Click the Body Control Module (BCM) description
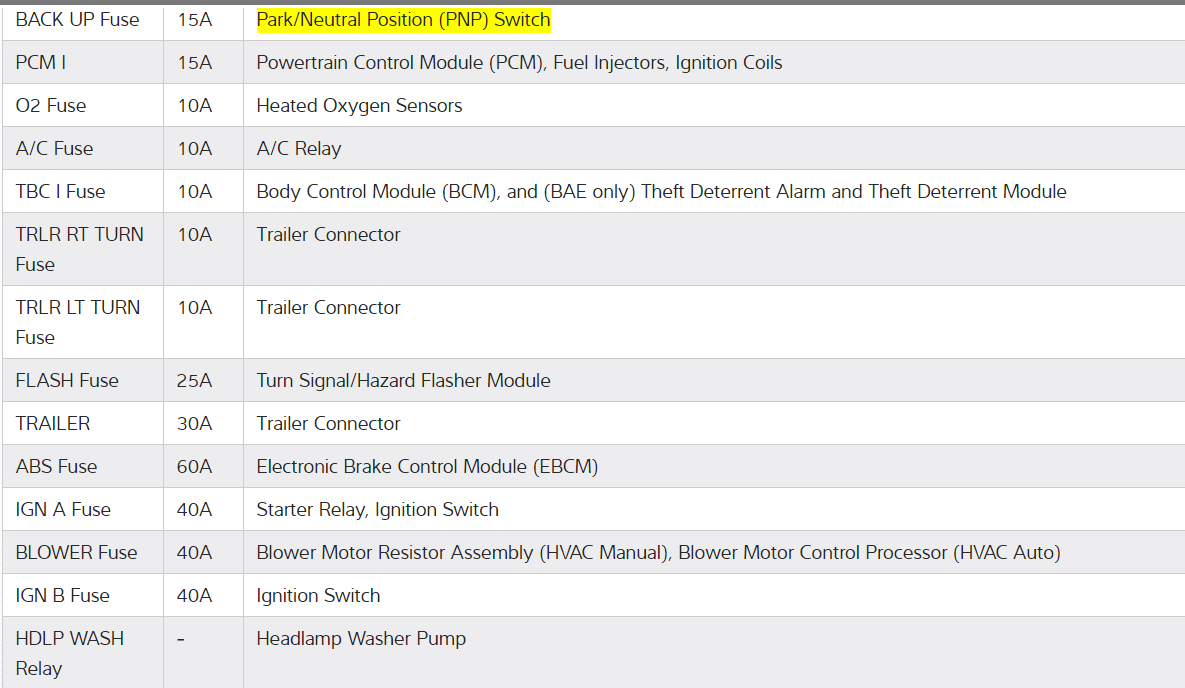This screenshot has width=1185, height=688. [661, 192]
